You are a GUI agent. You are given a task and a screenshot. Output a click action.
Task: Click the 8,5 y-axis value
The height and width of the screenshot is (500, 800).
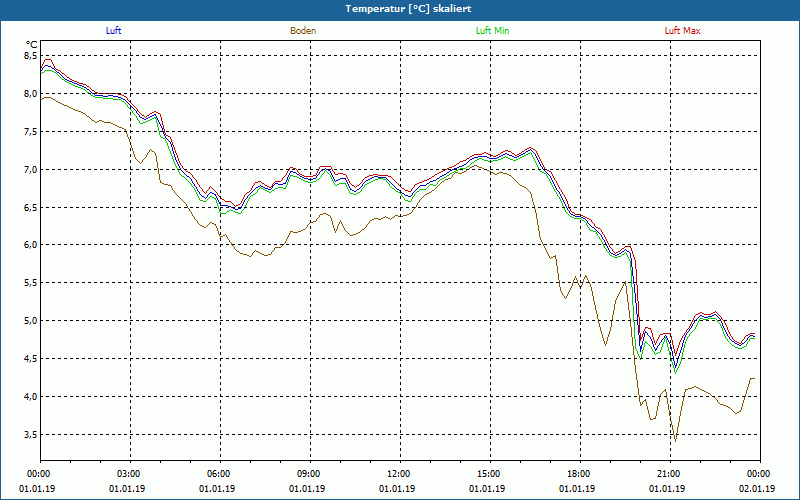click(30, 56)
